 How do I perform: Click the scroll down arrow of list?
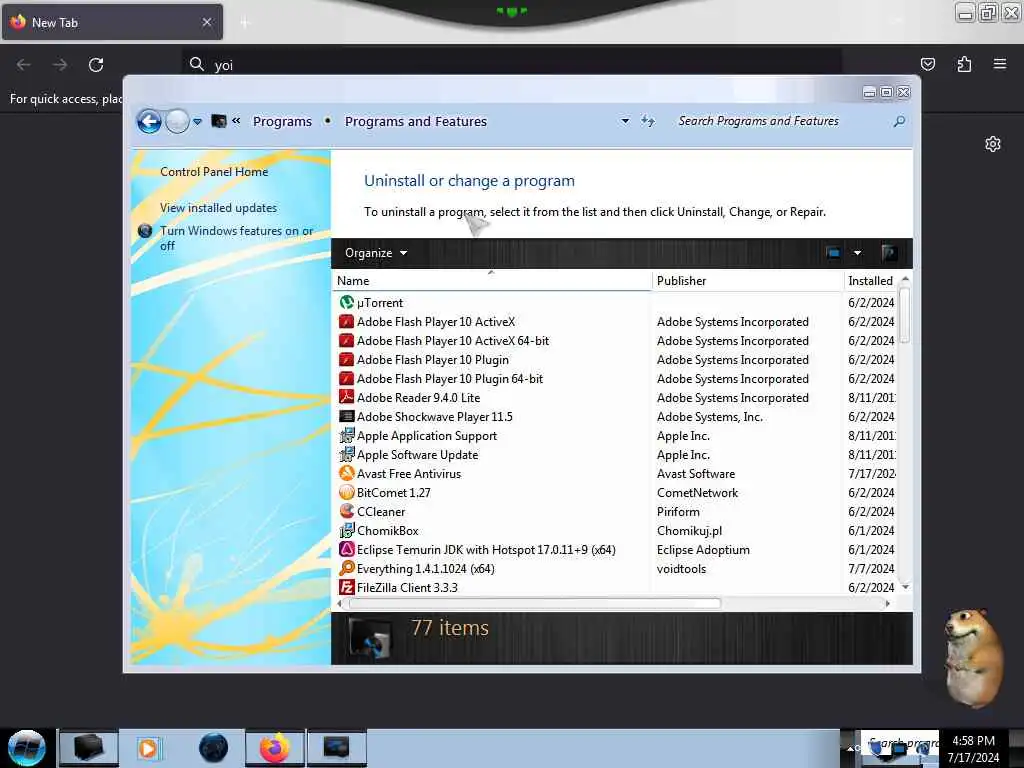tap(905, 587)
